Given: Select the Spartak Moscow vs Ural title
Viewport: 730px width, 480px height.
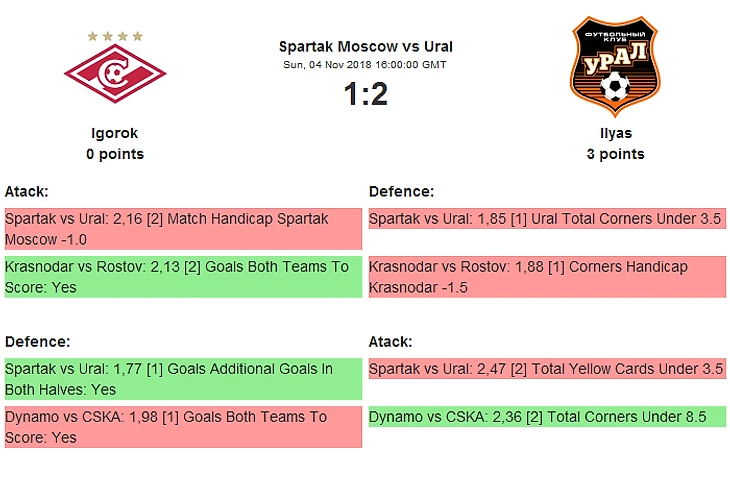Looking at the screenshot, I should [x=365, y=47].
